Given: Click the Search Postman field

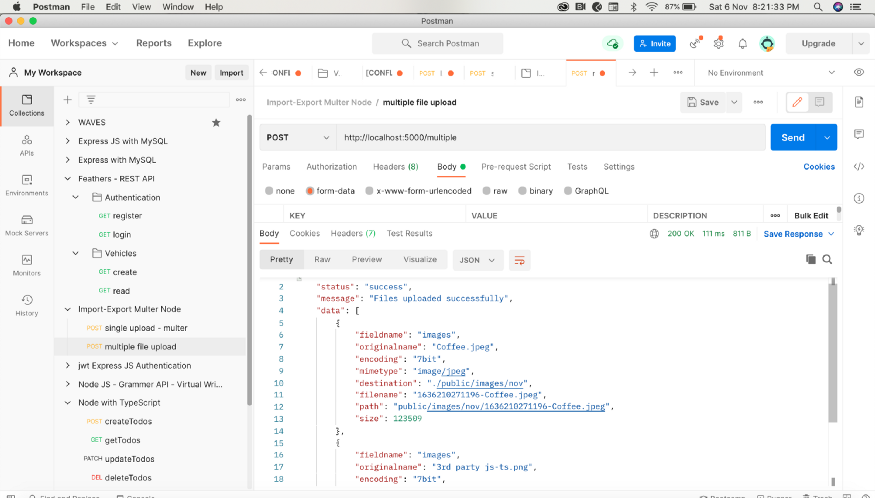Looking at the screenshot, I should [438, 44].
